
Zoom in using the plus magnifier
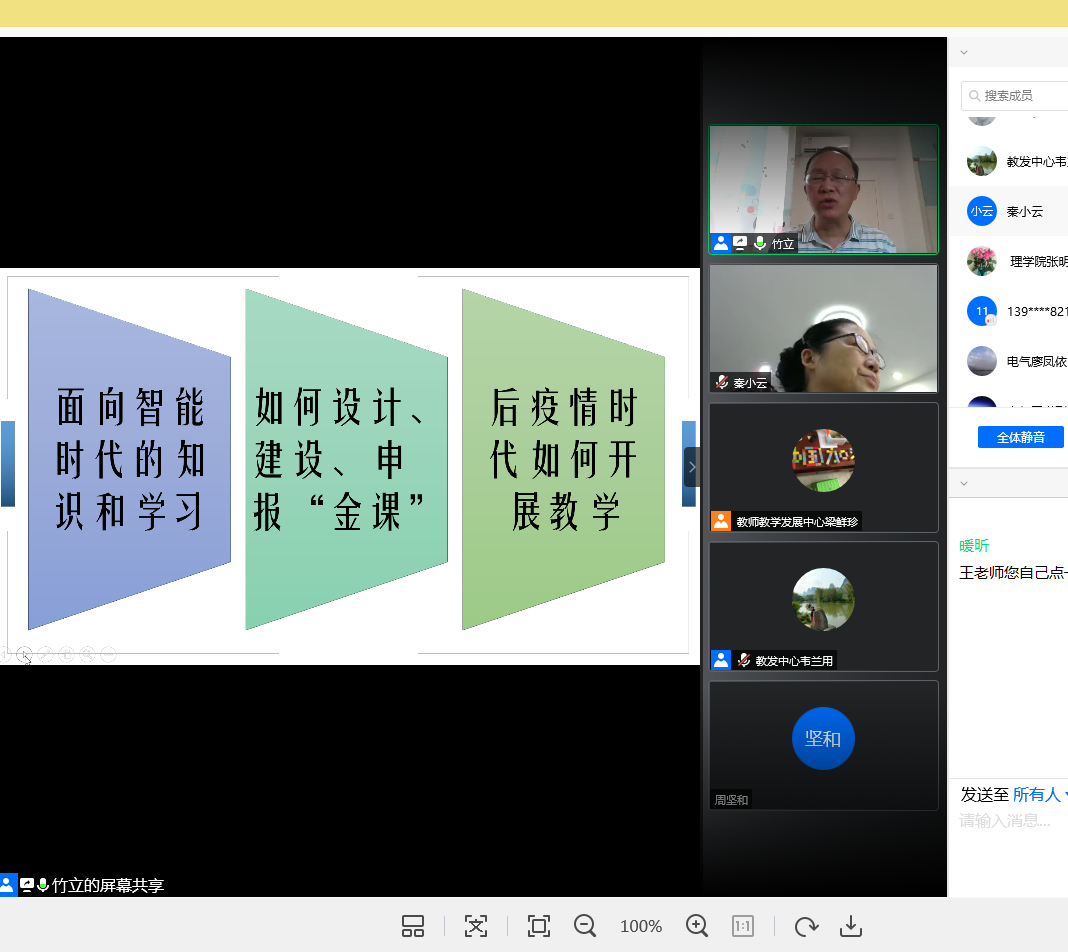tap(697, 926)
